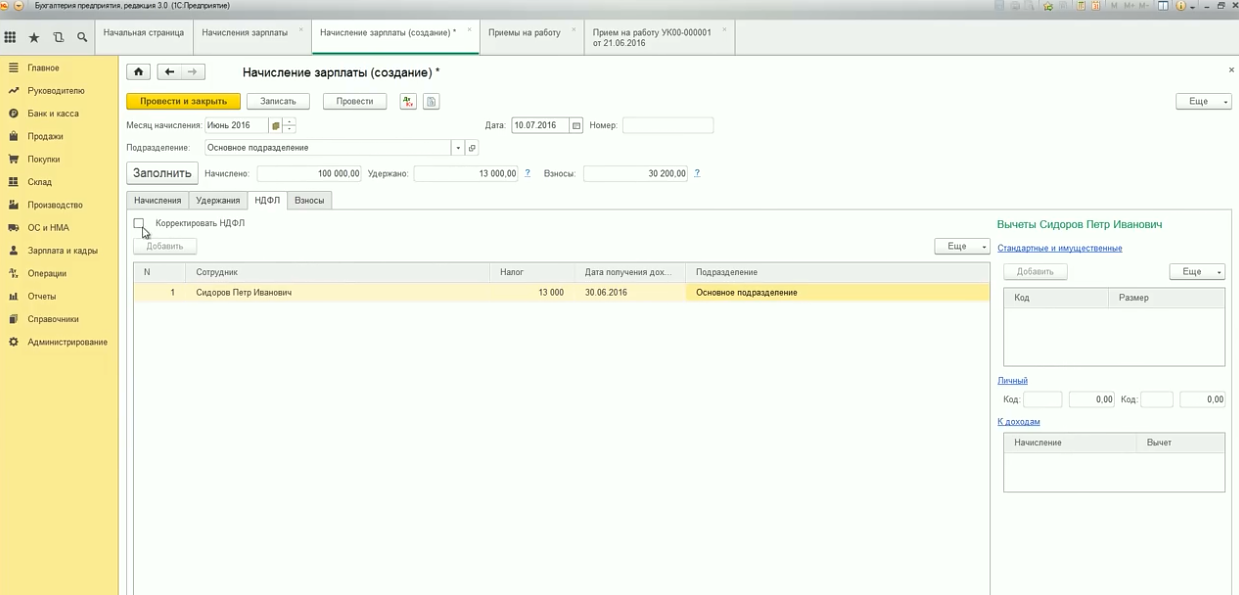Open Favorites star icon
The width and height of the screenshot is (1239, 595).
(x=34, y=38)
